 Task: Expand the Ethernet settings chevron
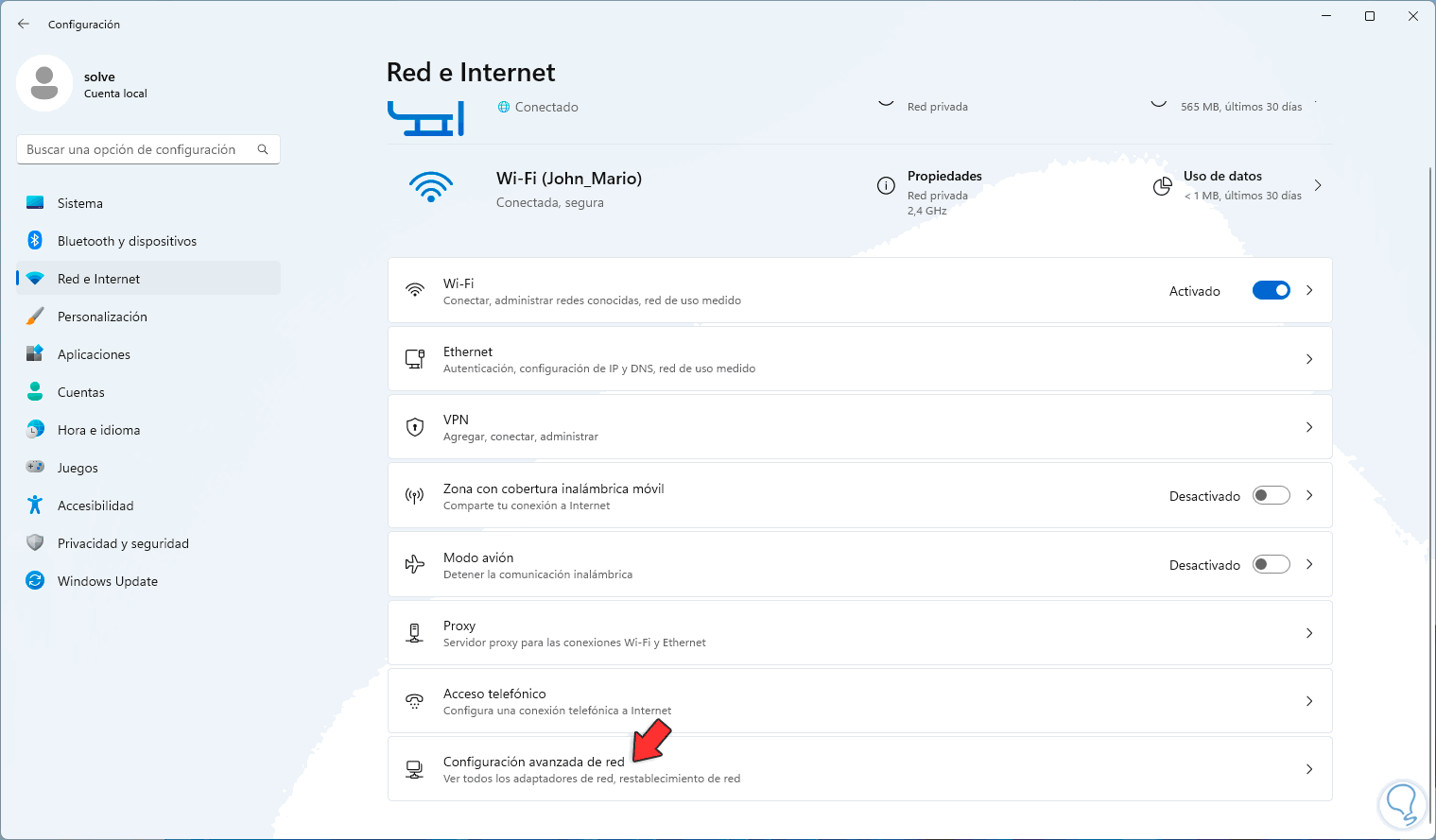[1309, 359]
